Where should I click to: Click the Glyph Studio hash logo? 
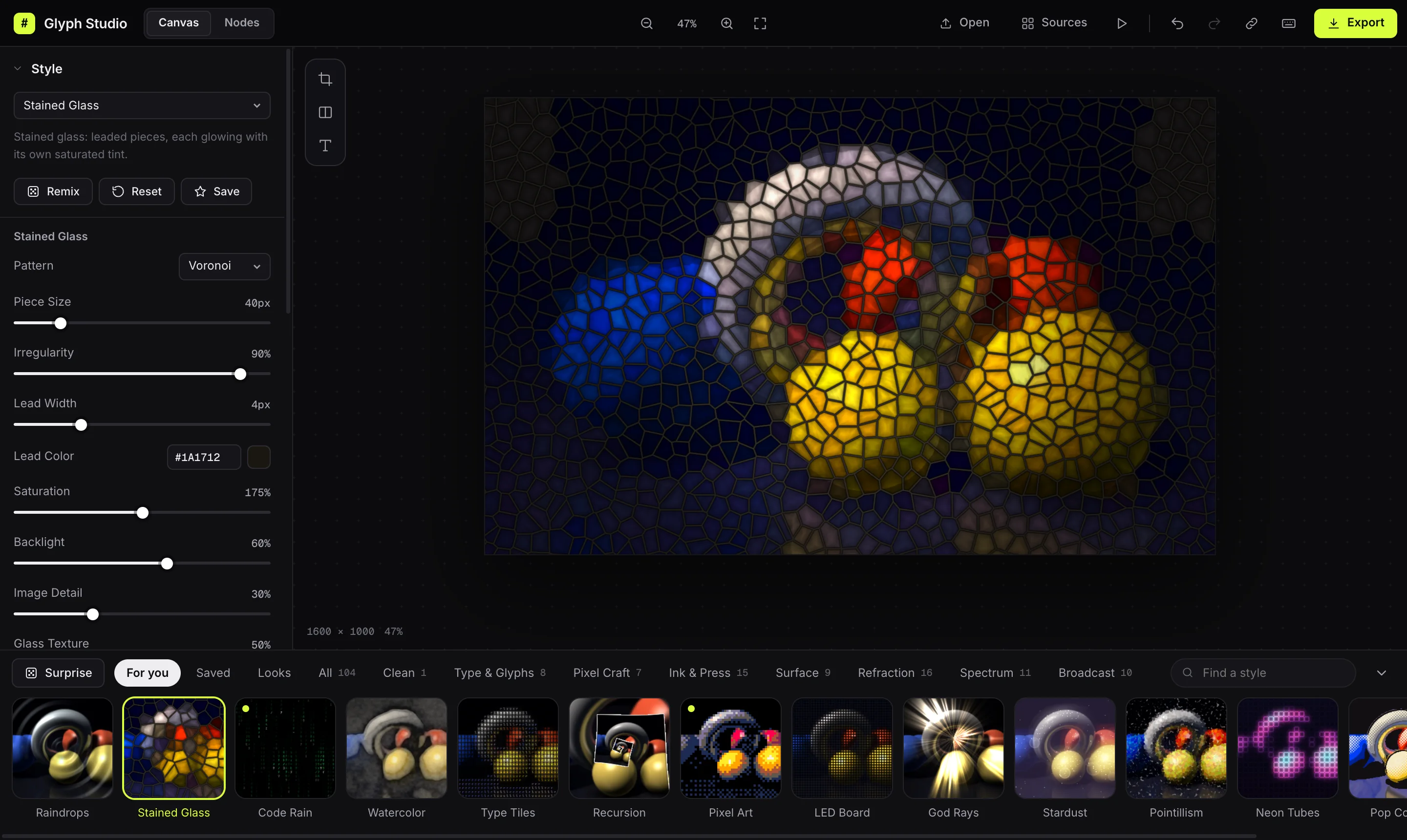coord(24,23)
